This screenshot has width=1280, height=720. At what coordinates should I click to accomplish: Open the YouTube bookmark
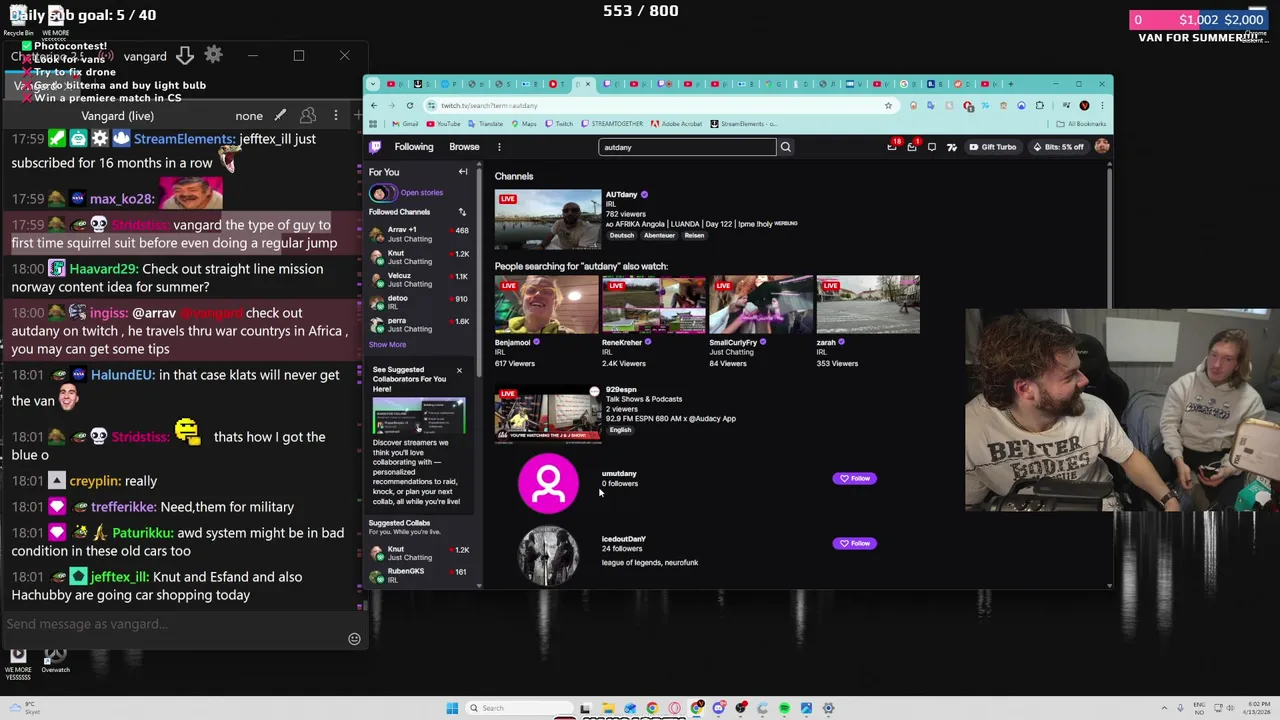click(x=443, y=124)
